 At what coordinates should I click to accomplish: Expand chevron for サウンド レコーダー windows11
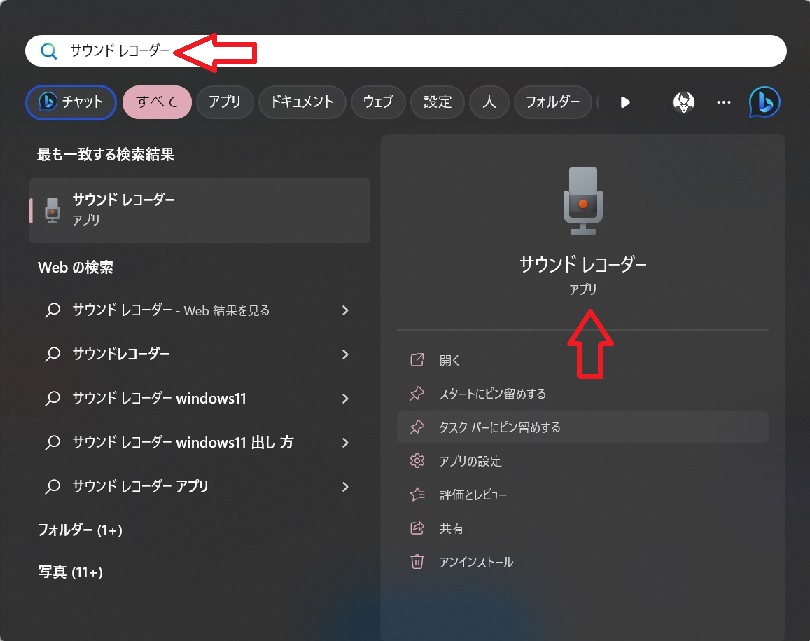[345, 399]
